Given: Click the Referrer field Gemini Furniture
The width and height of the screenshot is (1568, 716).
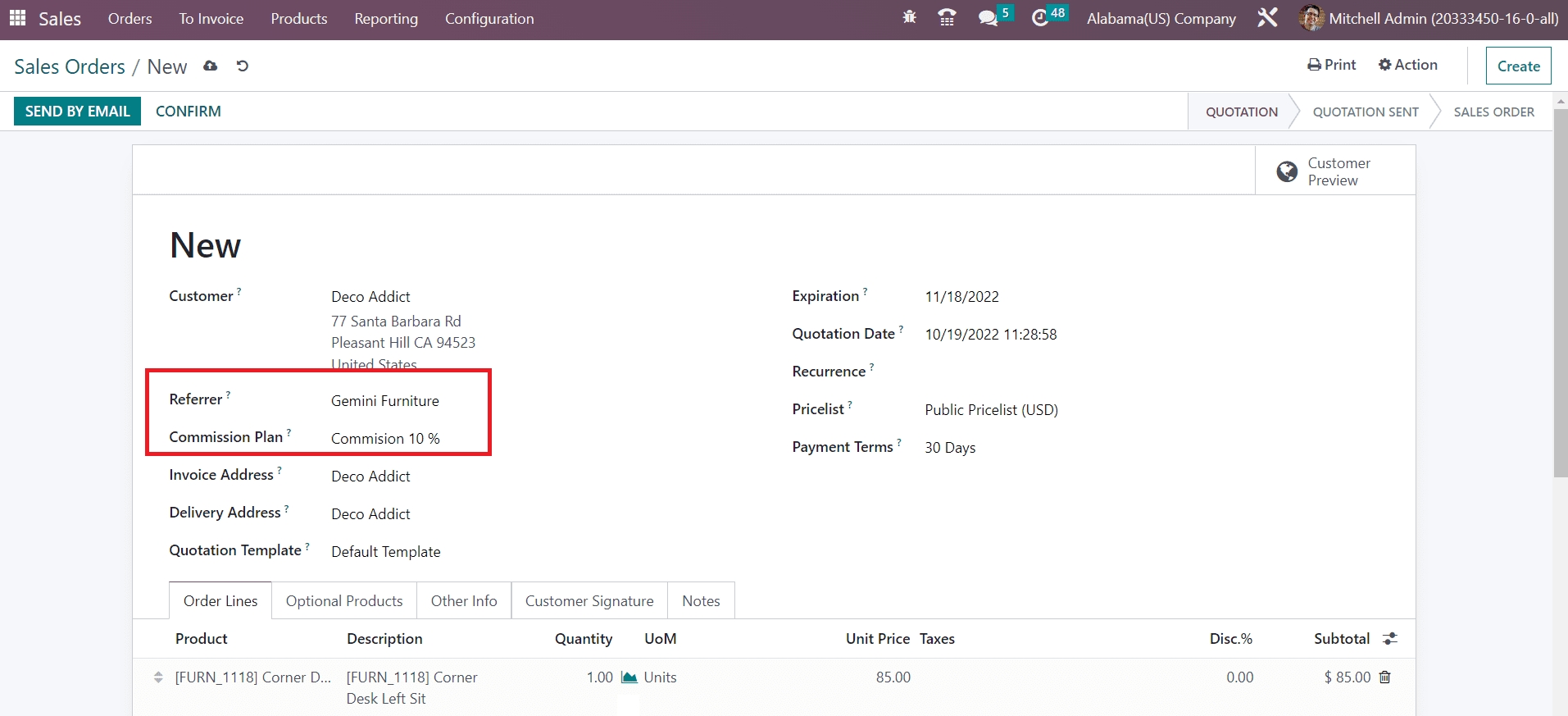Looking at the screenshot, I should pos(384,401).
